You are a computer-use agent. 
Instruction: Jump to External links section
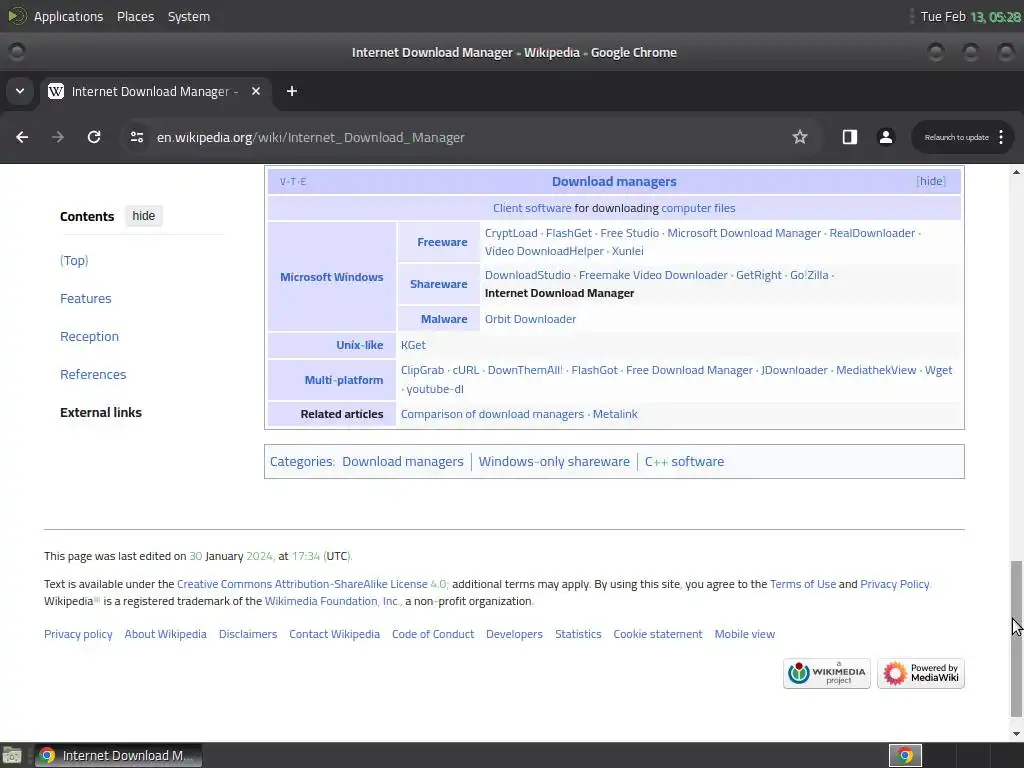(x=101, y=412)
